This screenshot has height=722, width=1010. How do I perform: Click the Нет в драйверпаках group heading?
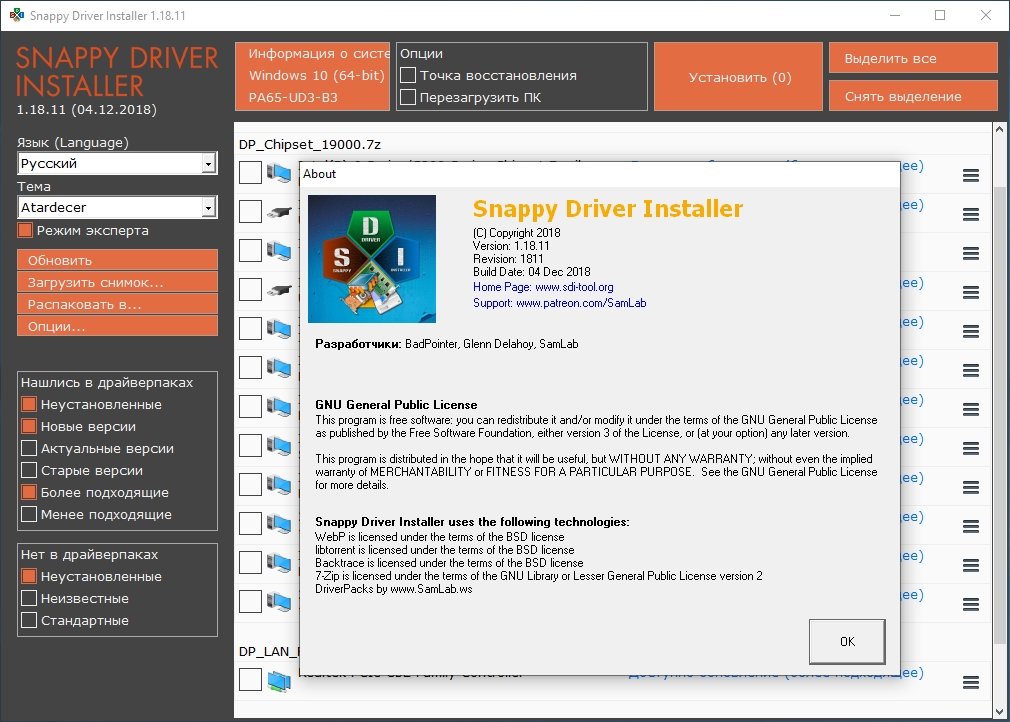point(90,555)
